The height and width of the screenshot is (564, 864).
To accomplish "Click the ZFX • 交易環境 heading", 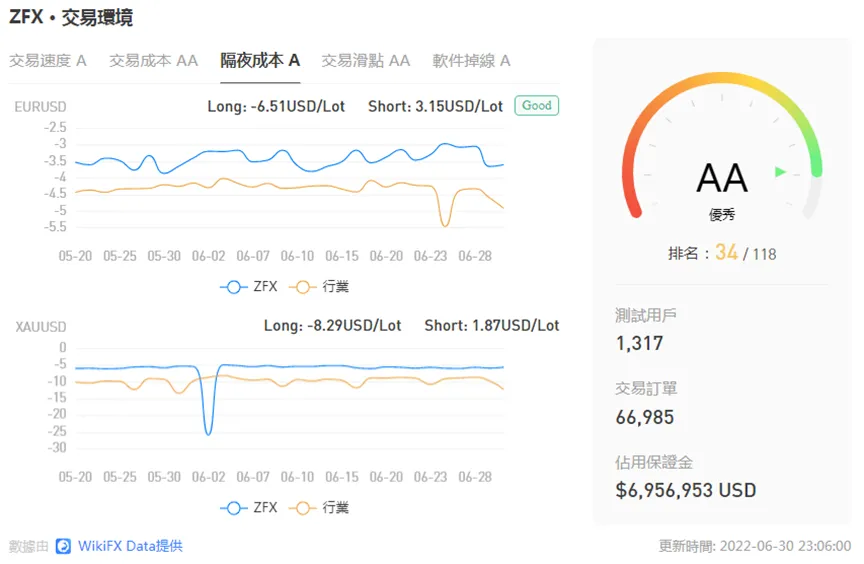I will point(71,17).
